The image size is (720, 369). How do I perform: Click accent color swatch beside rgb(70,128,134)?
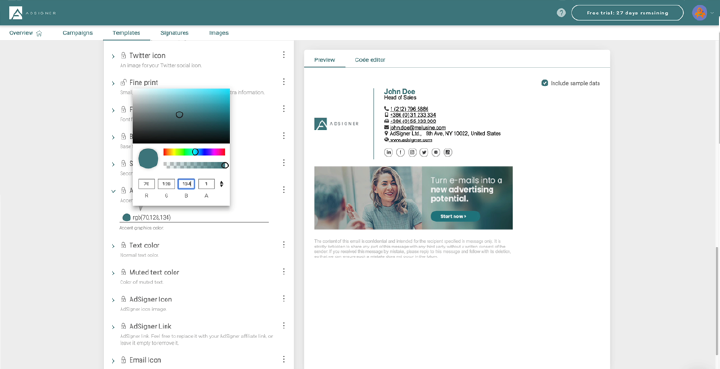tap(126, 217)
